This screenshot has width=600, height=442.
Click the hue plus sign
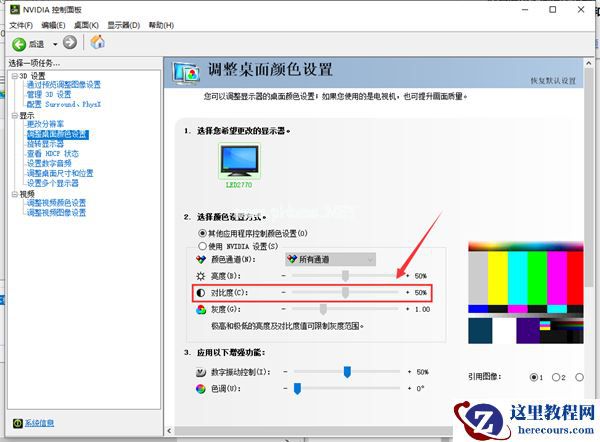(x=409, y=388)
